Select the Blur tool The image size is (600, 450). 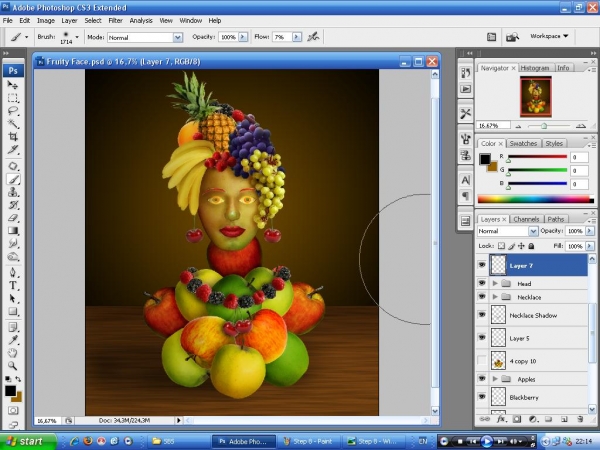[x=13, y=244]
